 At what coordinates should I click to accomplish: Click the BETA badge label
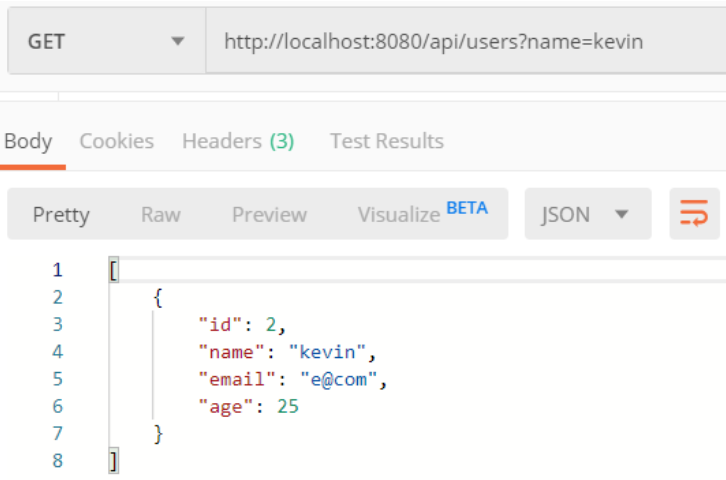click(x=467, y=208)
